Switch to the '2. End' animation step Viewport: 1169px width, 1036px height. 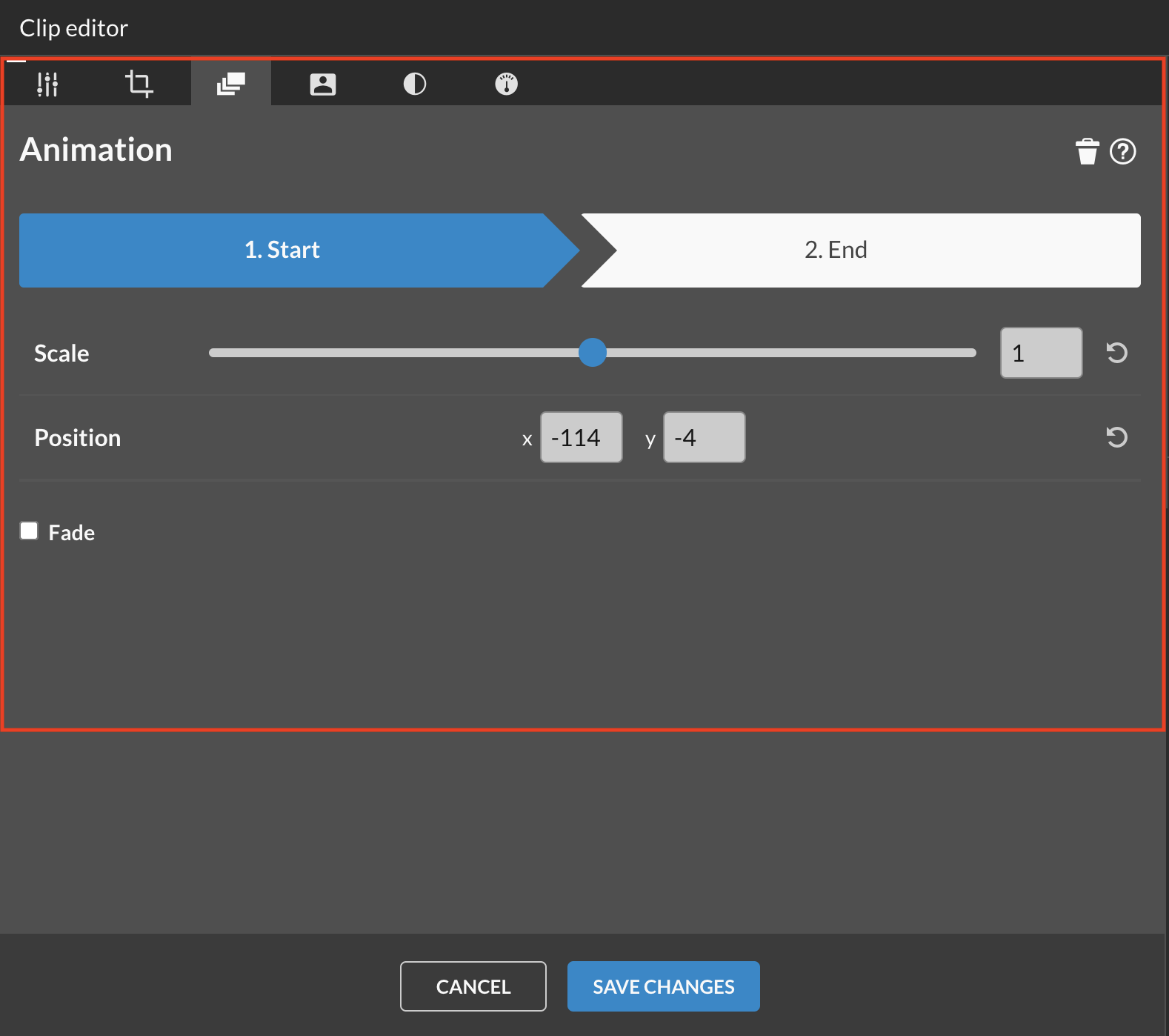pyautogui.click(x=836, y=250)
